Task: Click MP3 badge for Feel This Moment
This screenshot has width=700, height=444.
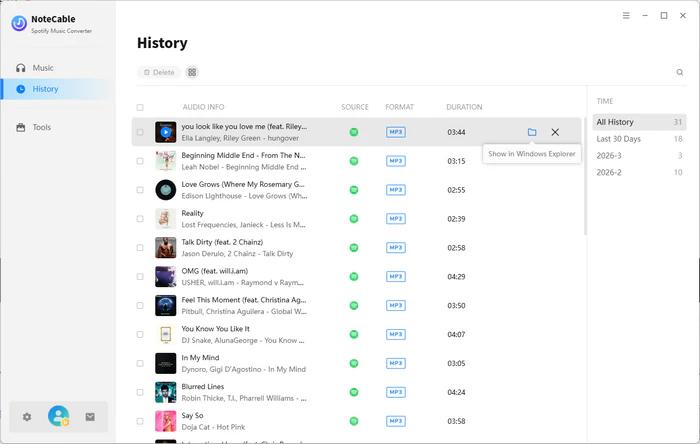Action: click(x=396, y=306)
